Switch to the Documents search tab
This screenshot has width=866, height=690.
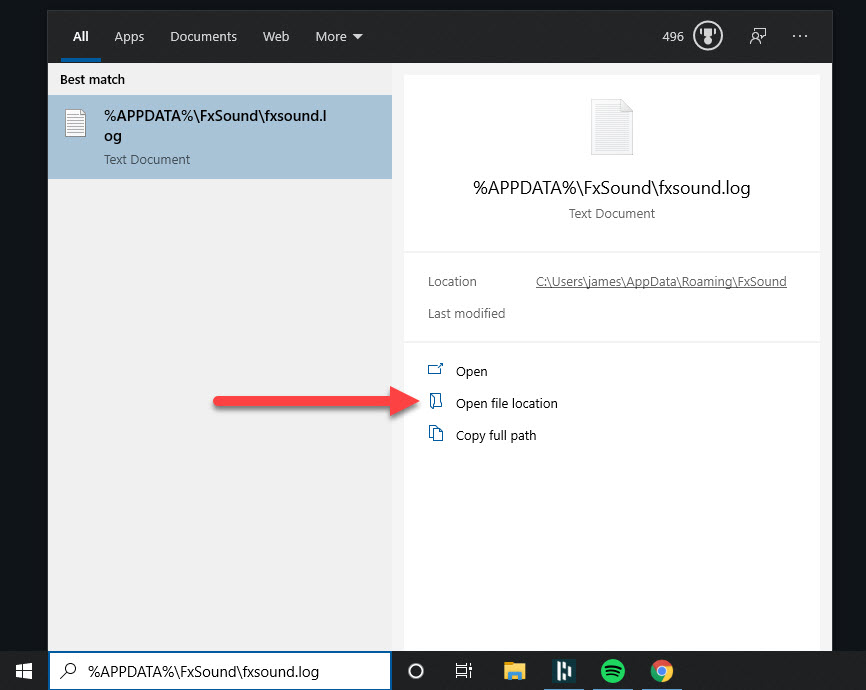click(203, 36)
